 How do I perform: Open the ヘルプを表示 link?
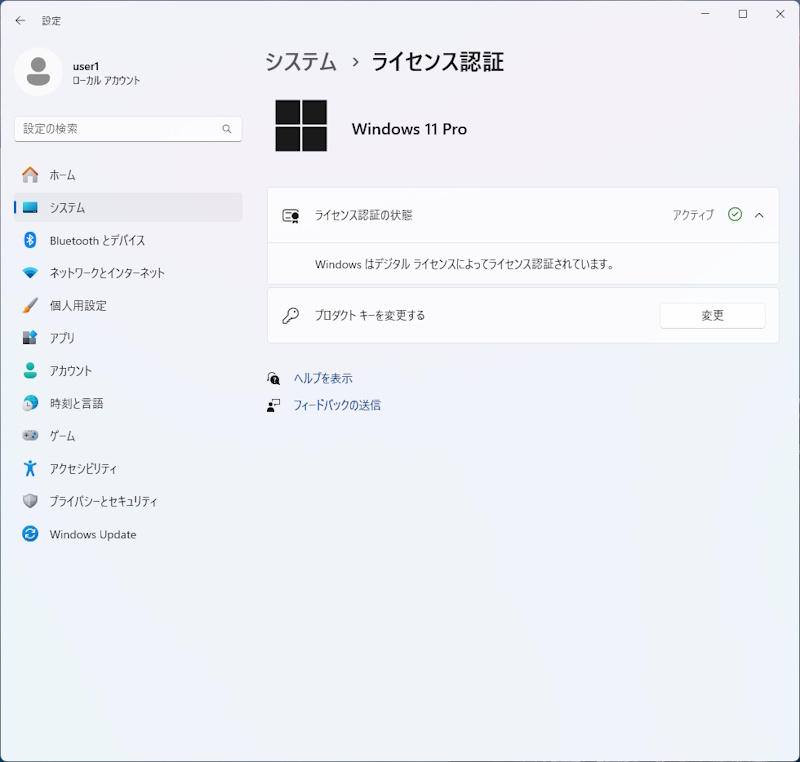pos(323,378)
